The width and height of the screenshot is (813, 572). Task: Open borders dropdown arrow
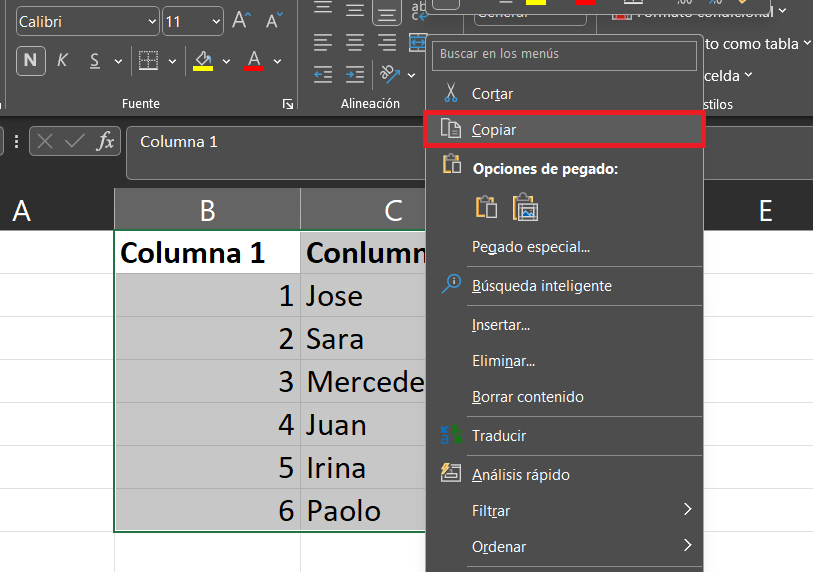pyautogui.click(x=172, y=62)
